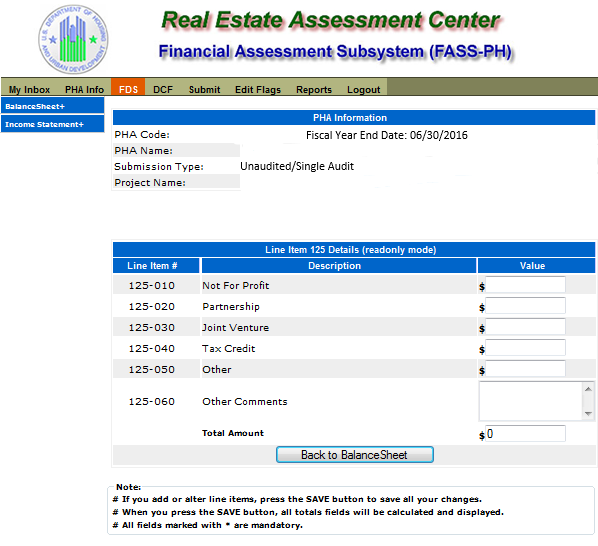Click line item number 125-060
Screen dimensions: 598x546
151,401
